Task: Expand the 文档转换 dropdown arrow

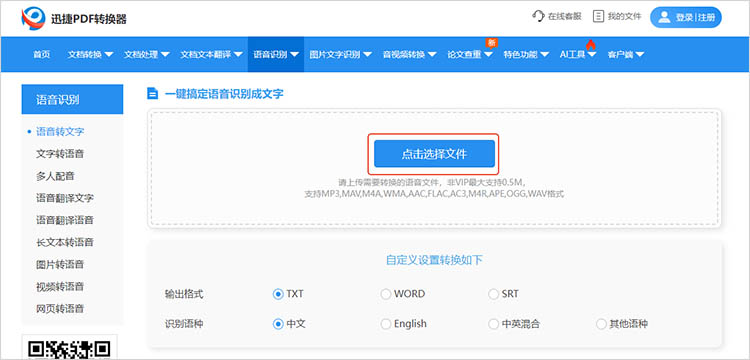Action: pos(109,55)
